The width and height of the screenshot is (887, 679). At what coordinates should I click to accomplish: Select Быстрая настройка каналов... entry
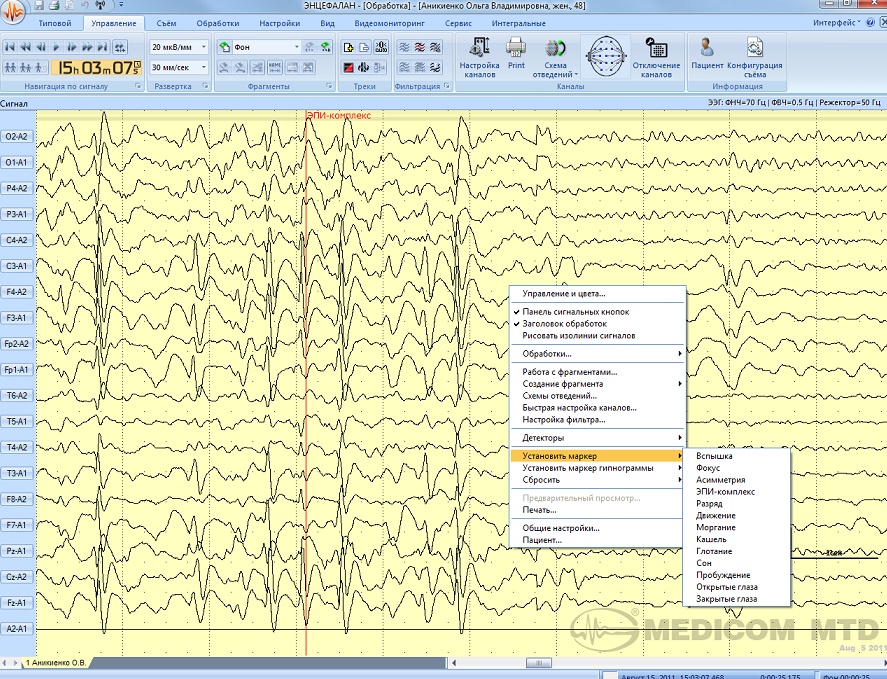(579, 408)
